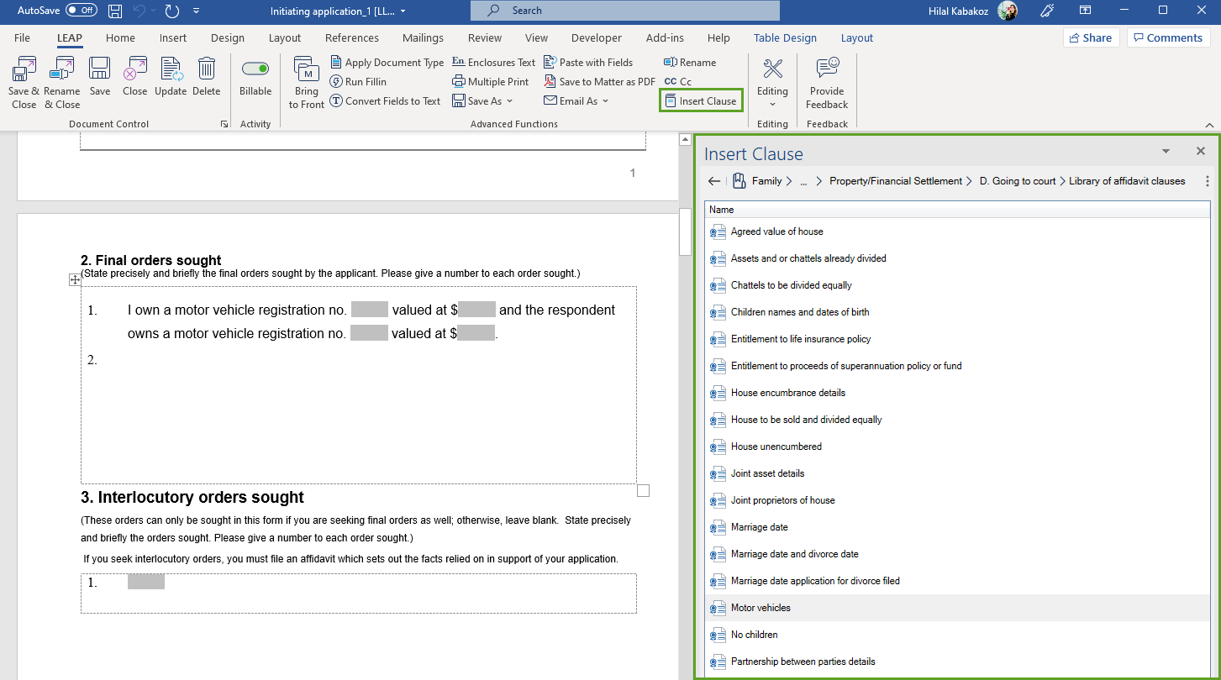Select the Motor vehicles clause
Screen dimensions: 1221x680
760,608
